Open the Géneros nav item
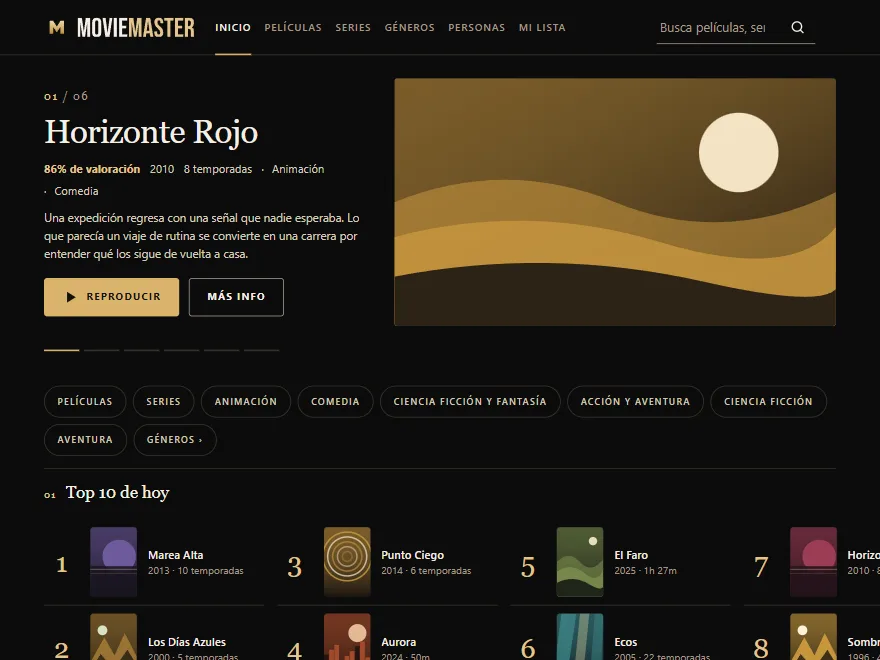The width and height of the screenshot is (880, 660). click(410, 28)
